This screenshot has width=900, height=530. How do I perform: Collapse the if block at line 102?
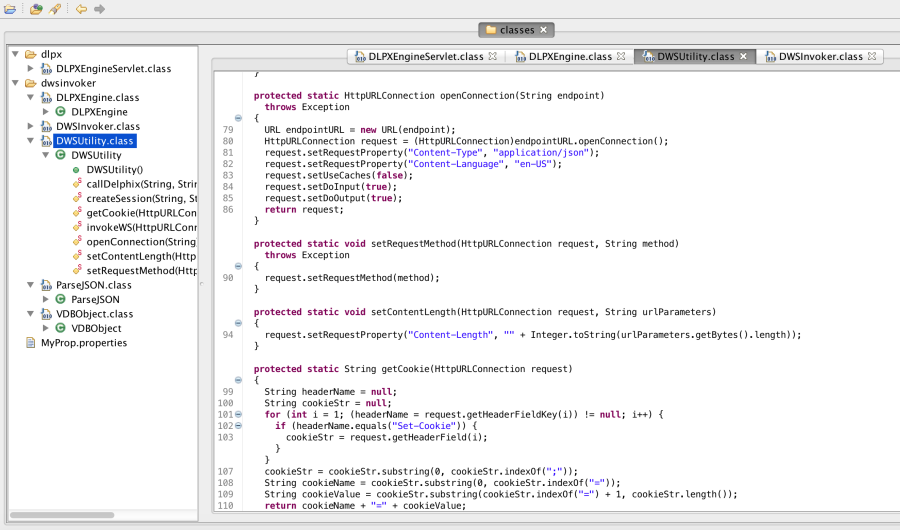(238, 426)
